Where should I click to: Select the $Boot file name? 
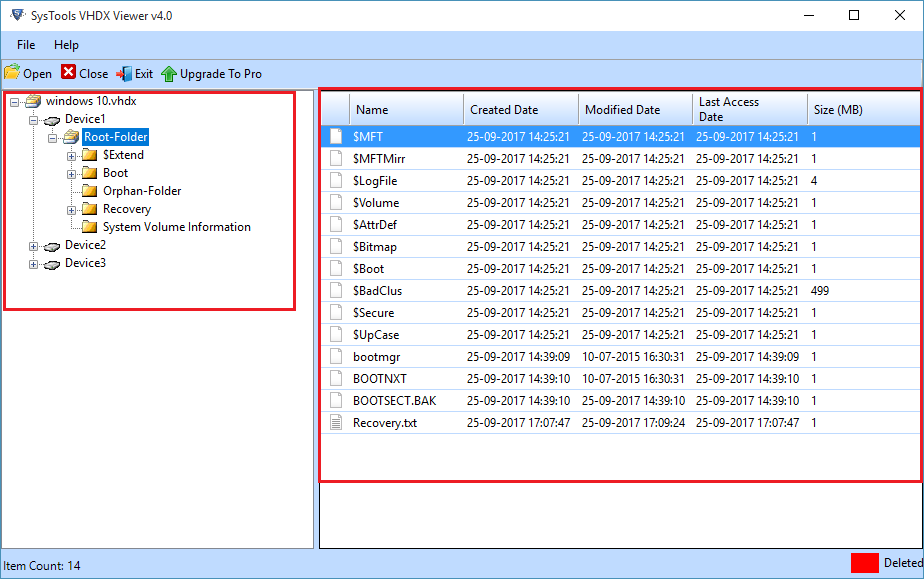click(368, 269)
